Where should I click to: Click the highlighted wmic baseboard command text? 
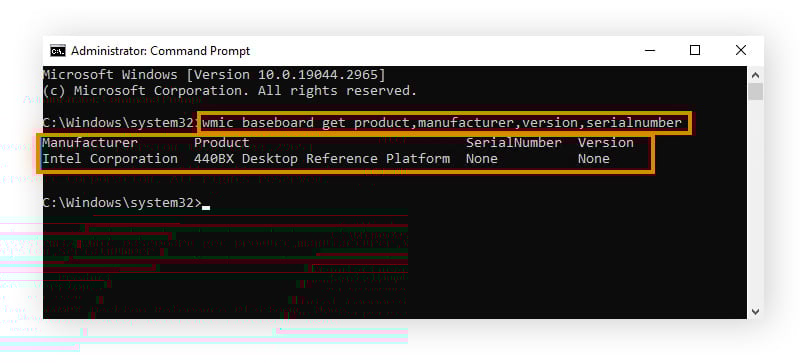click(x=442, y=123)
